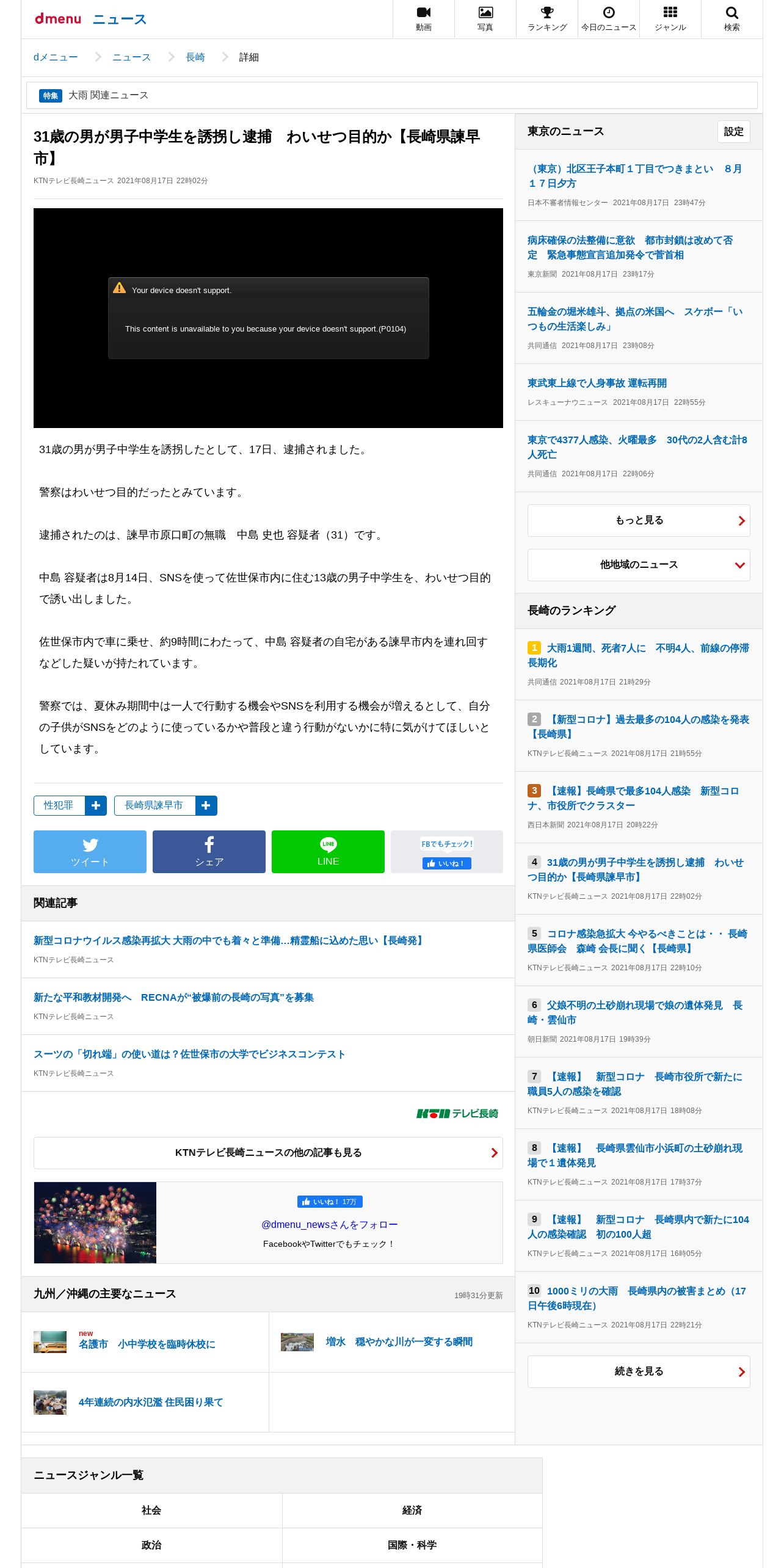Screen dimensions: 784x1568
Task: Expand 他地域のニュース dropdown
Action: click(x=639, y=565)
